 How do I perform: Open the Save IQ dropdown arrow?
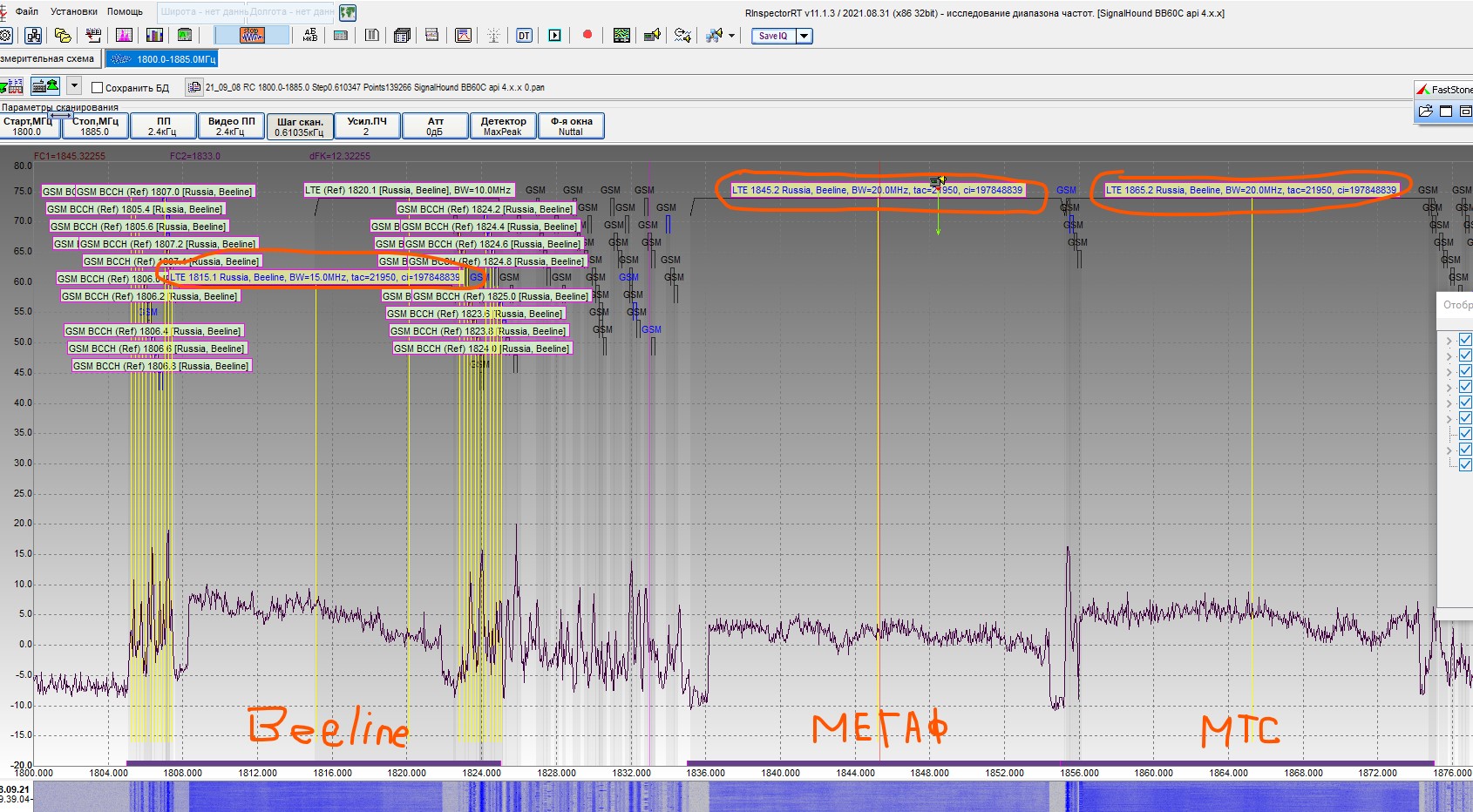click(x=804, y=36)
